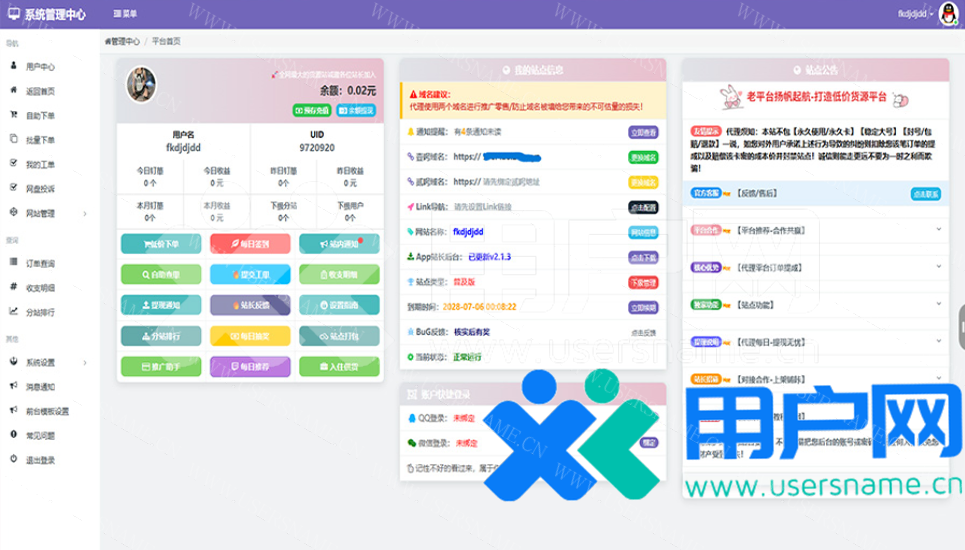Open 消息通知 in the sidebar
The height and width of the screenshot is (550, 965).
(40, 386)
